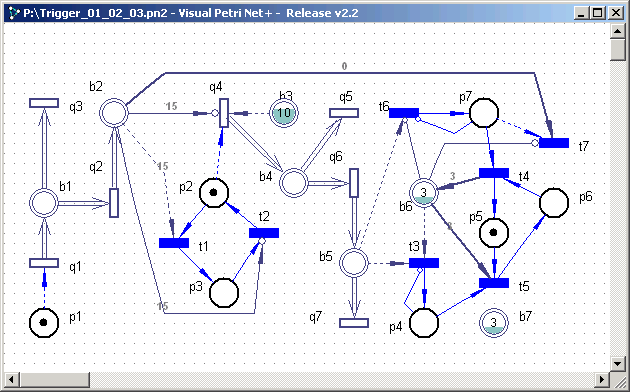Select place p1 with token
The image size is (630, 392).
(x=44, y=323)
